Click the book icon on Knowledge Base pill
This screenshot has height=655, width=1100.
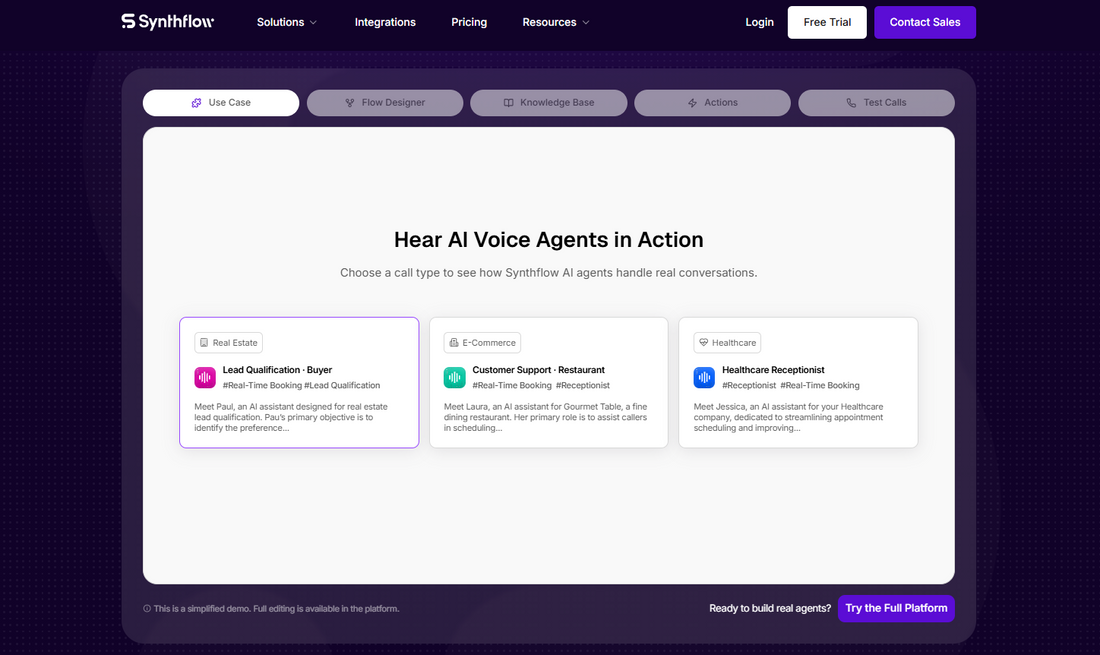(511, 102)
